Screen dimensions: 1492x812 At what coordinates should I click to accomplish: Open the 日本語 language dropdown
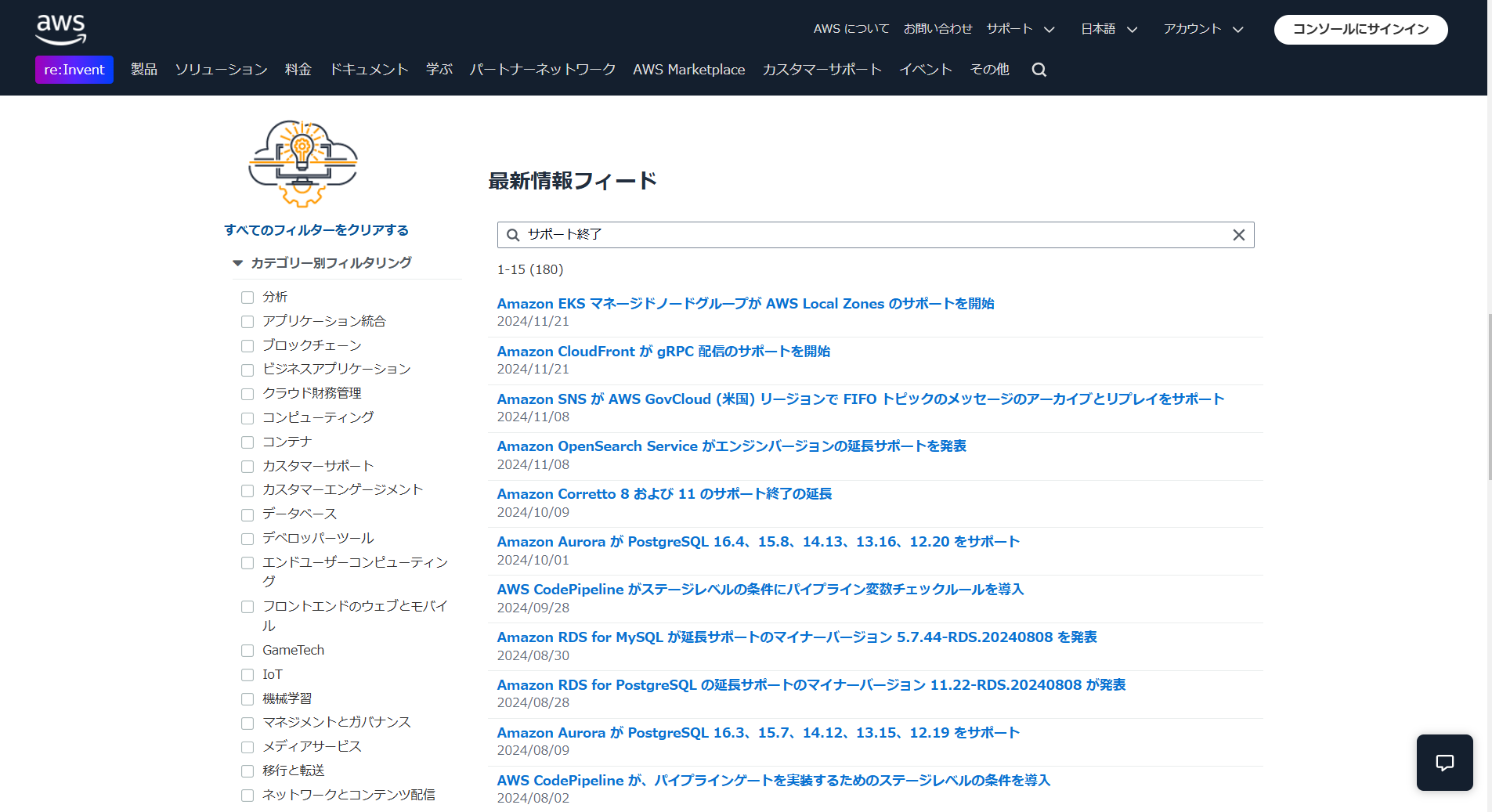pos(1109,29)
